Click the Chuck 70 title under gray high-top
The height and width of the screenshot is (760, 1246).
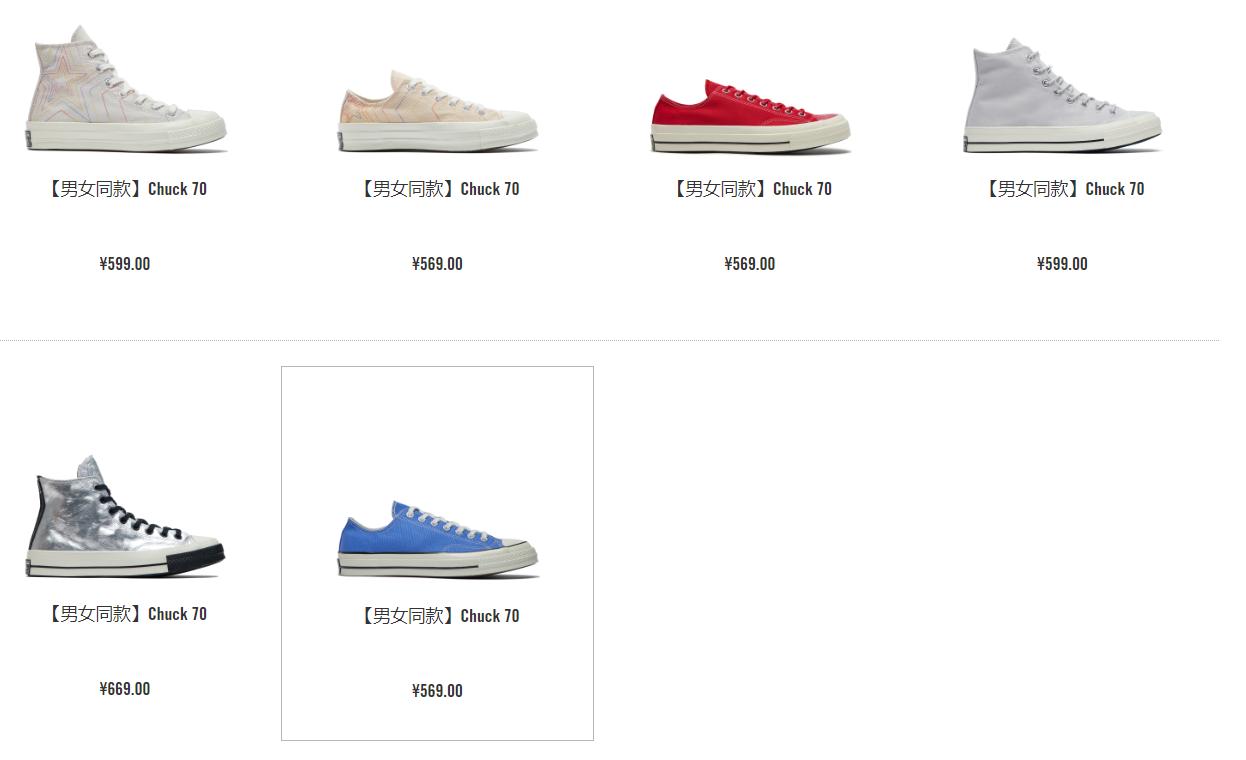1062,189
